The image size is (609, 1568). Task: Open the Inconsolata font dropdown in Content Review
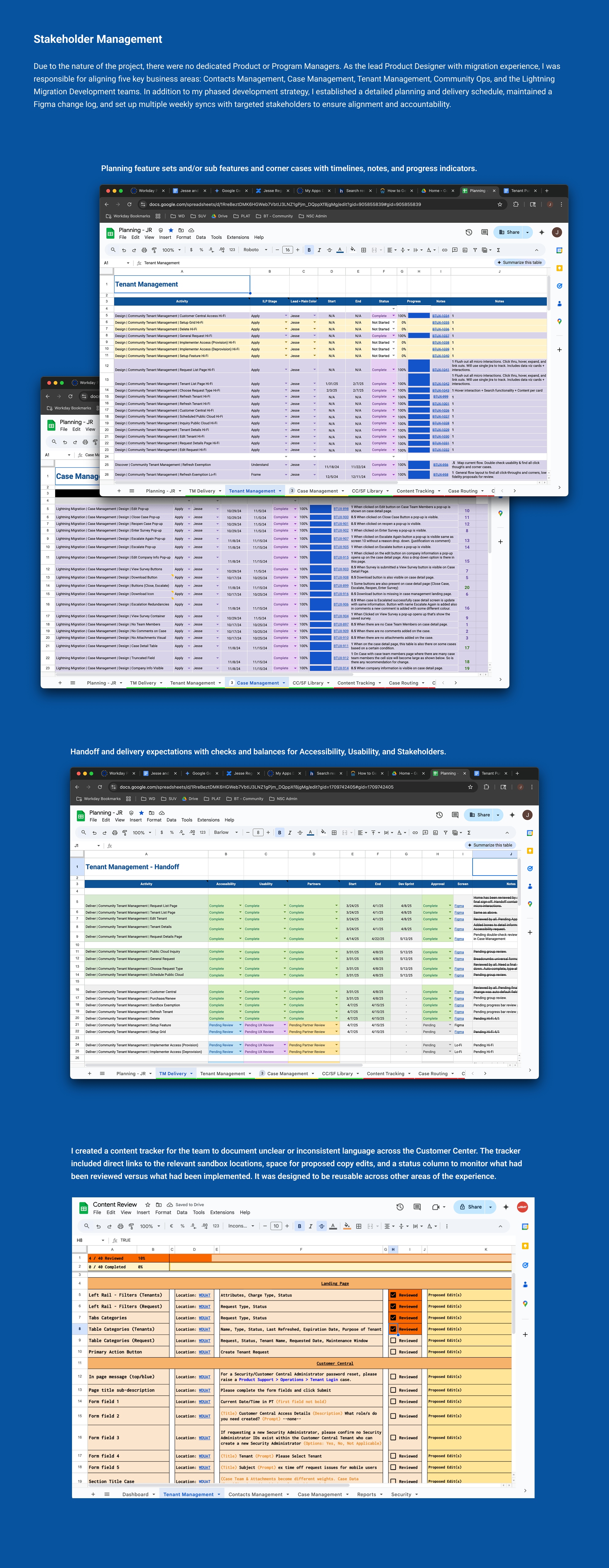(x=241, y=1226)
